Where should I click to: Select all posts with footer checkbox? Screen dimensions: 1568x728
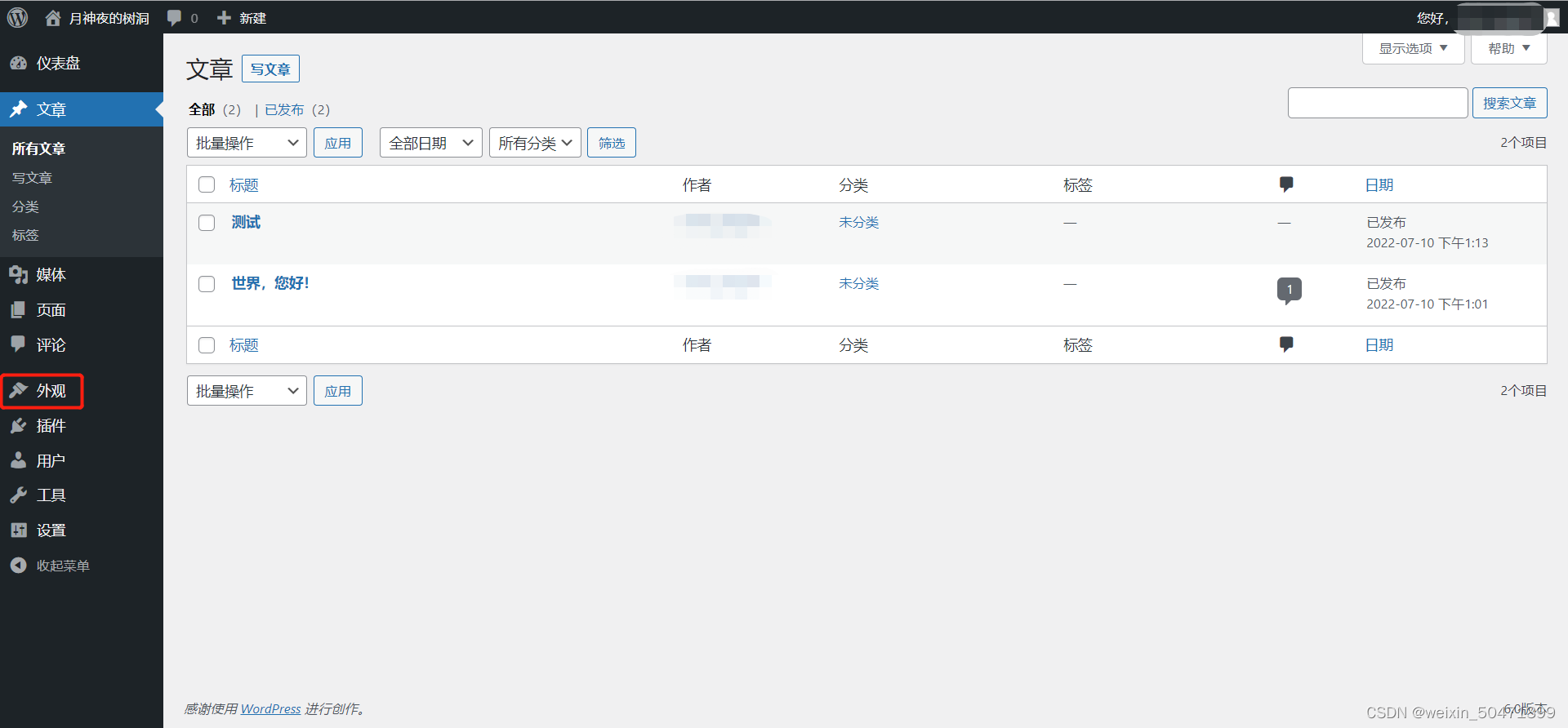[207, 345]
